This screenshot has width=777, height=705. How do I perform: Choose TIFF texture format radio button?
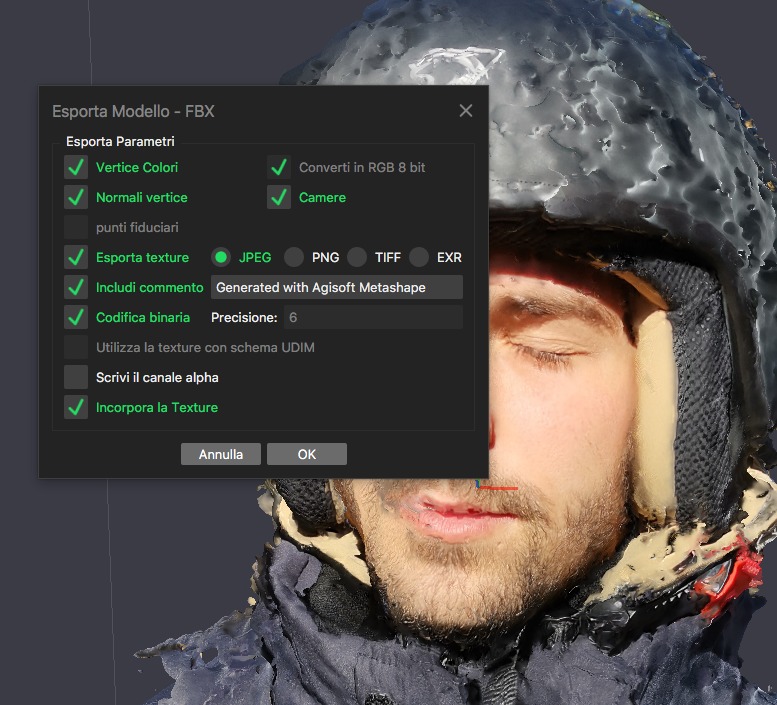357,257
